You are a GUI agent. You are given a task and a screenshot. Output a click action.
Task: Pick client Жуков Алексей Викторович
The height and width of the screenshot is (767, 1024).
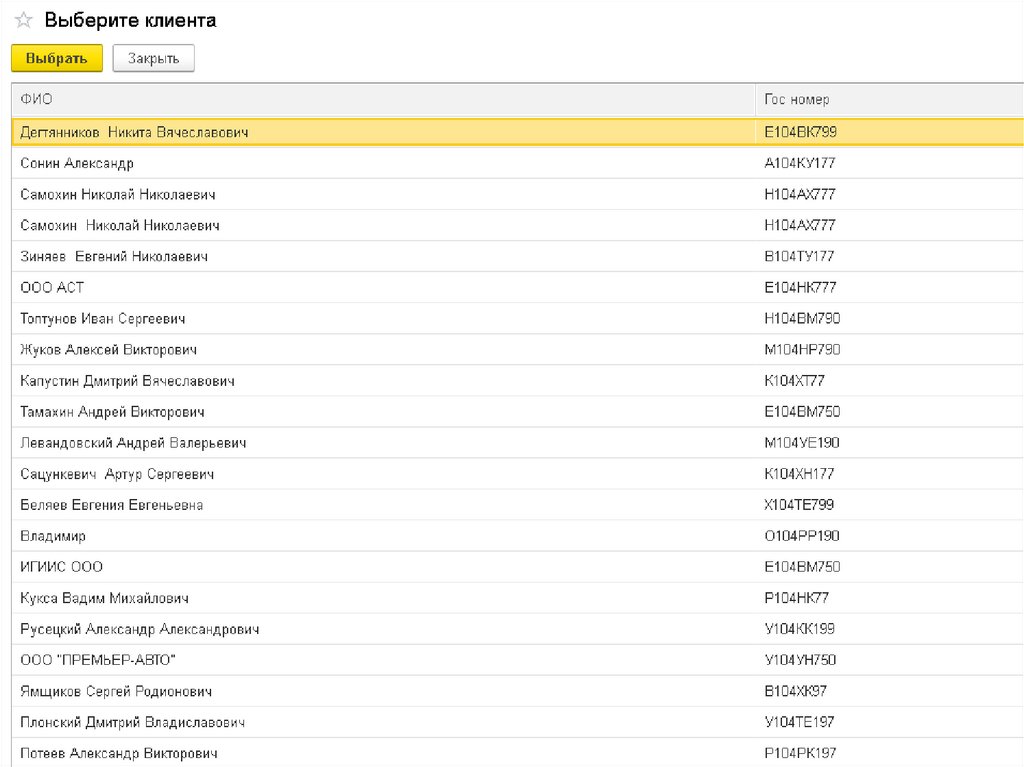(x=108, y=350)
